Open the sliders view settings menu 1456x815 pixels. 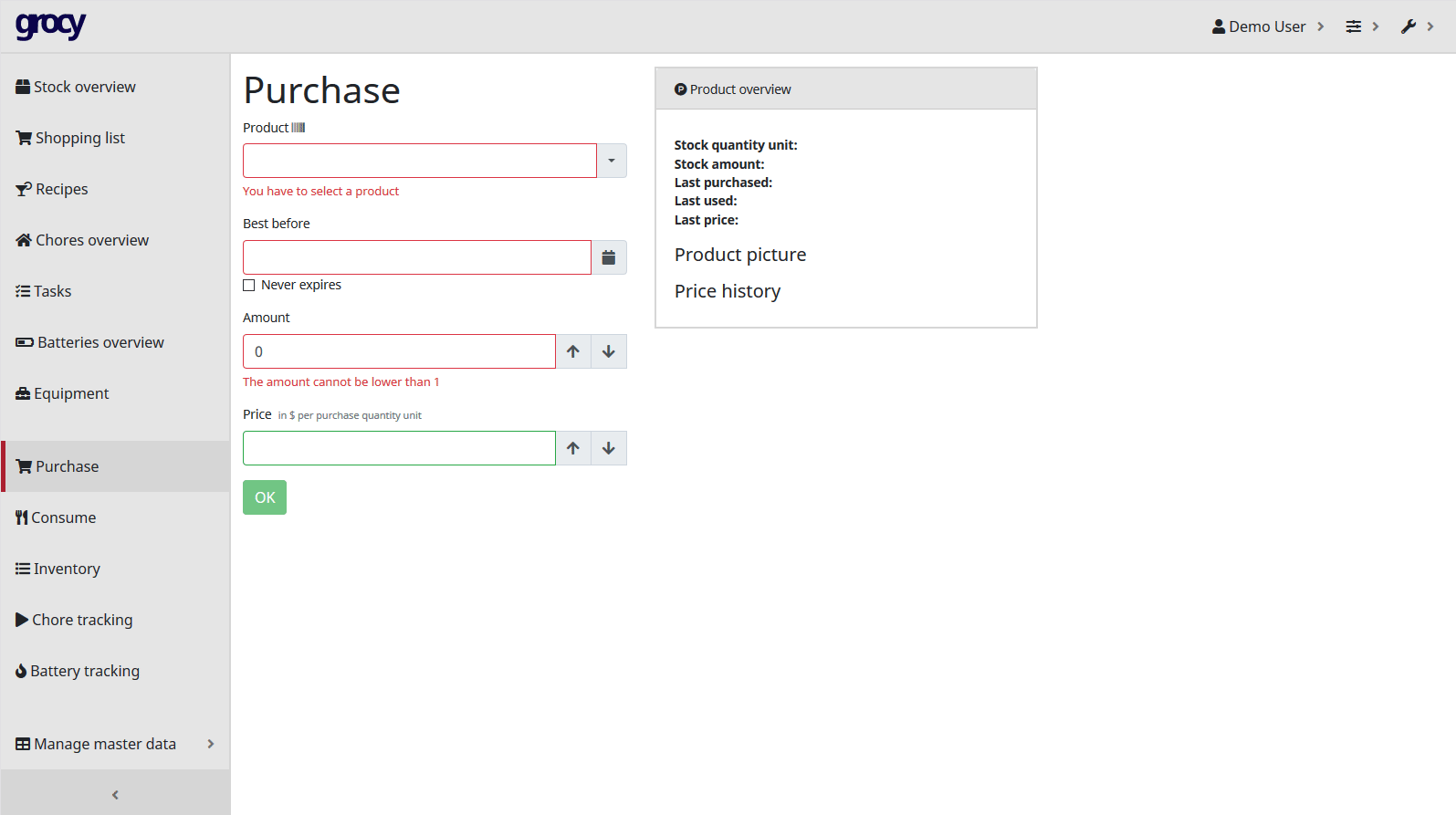(x=1361, y=26)
